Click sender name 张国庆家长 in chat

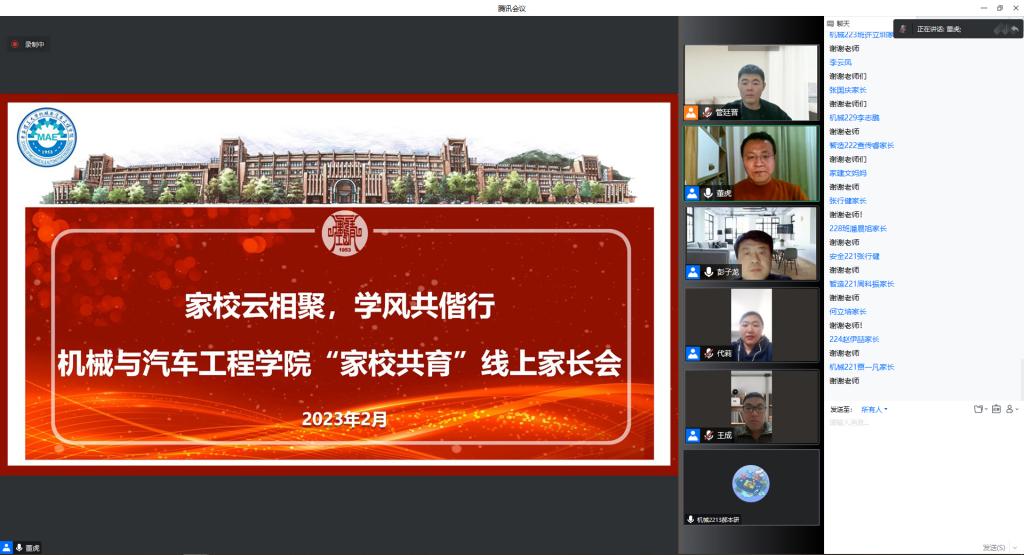[848, 90]
